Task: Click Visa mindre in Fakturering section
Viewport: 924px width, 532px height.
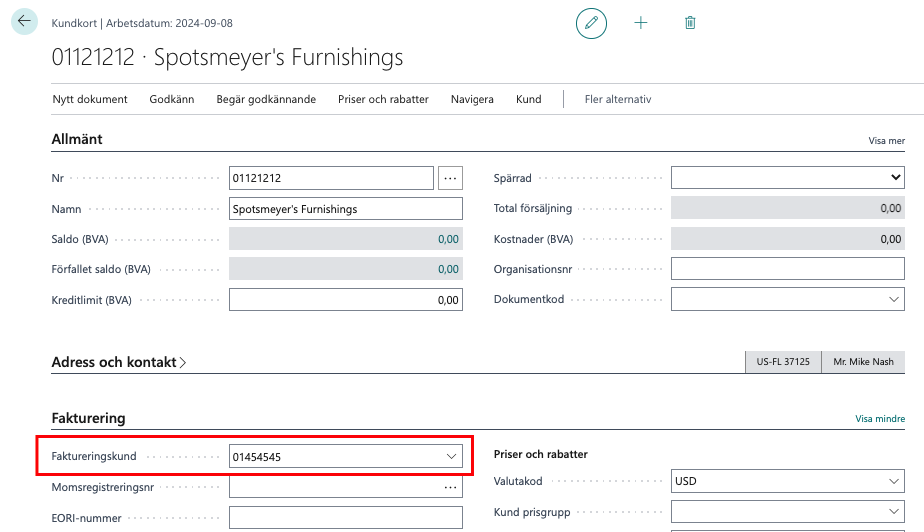Action: (880, 419)
